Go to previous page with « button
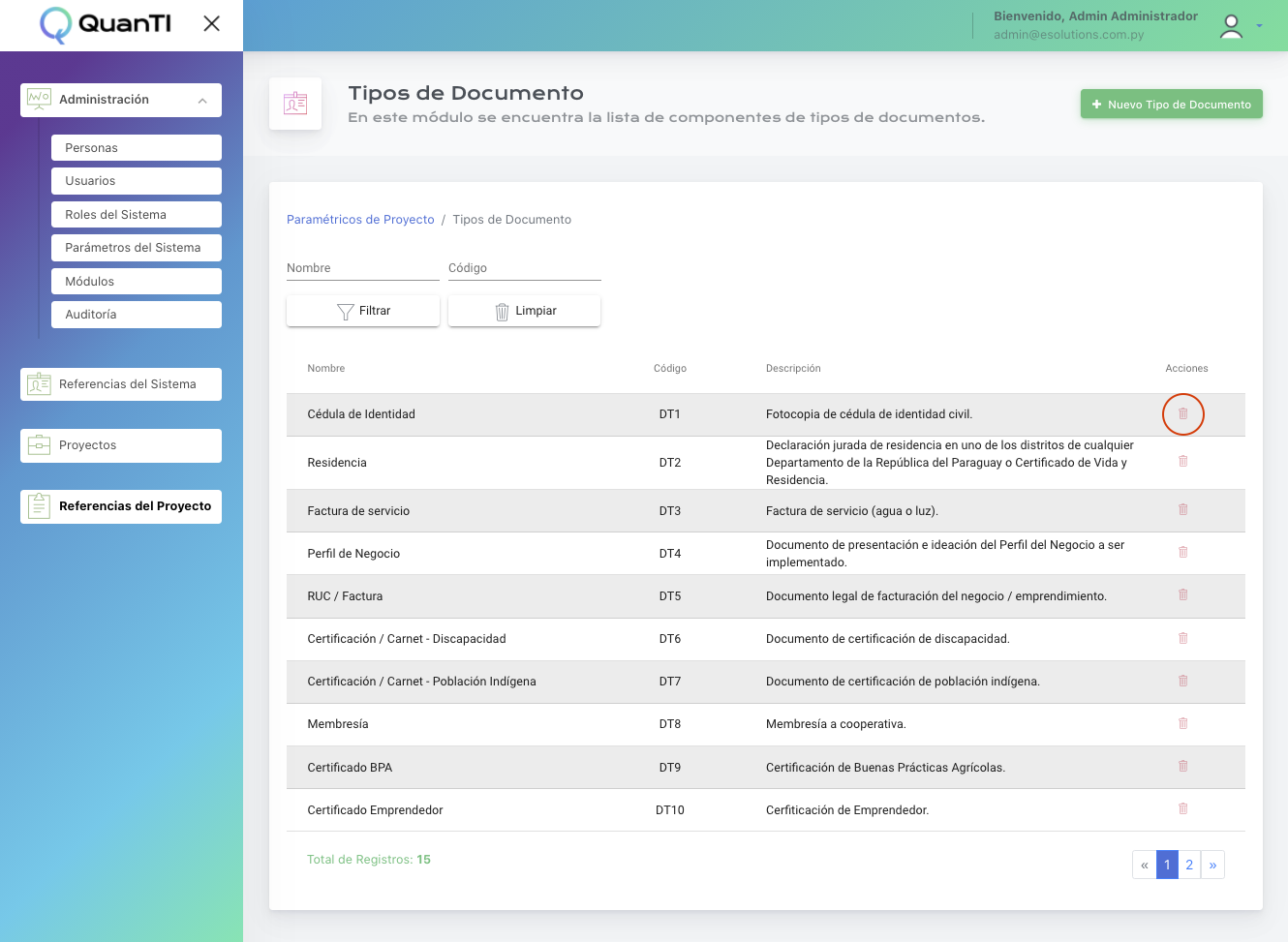Screen dimensions: 1288x942 pos(1145,865)
